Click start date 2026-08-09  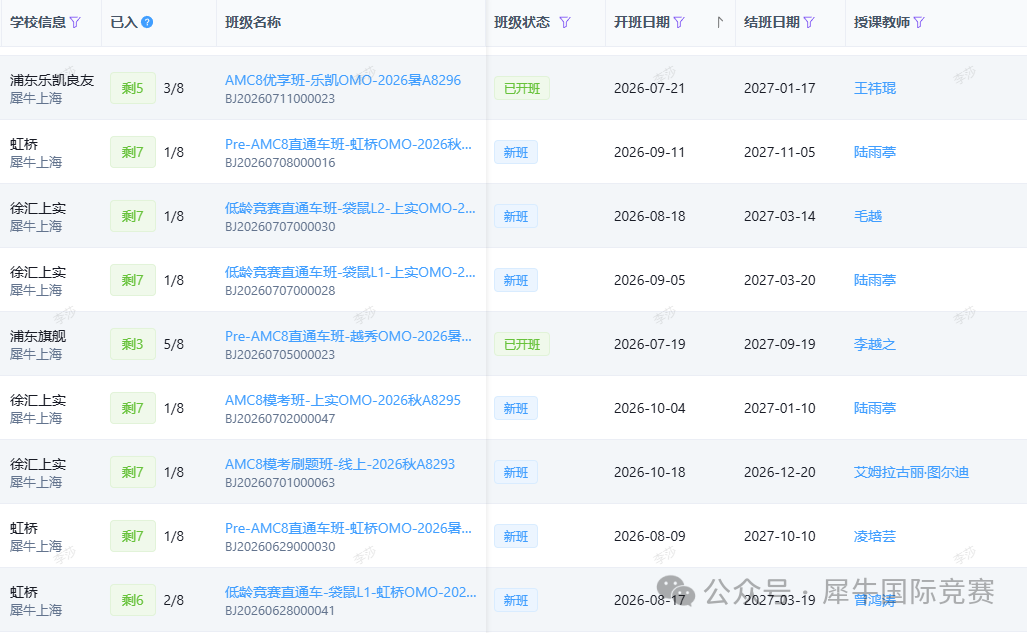650,536
